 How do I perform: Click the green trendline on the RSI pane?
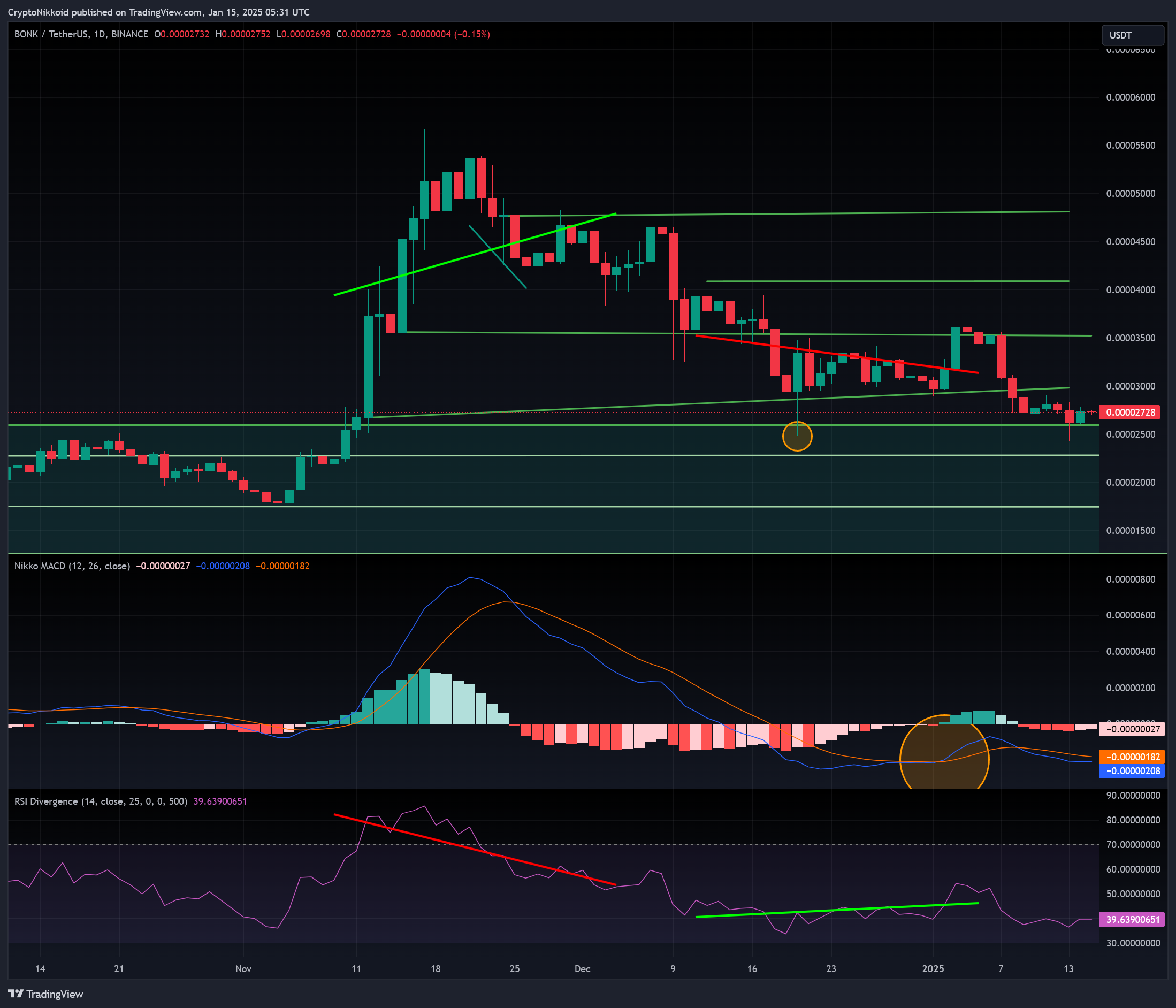(x=837, y=910)
